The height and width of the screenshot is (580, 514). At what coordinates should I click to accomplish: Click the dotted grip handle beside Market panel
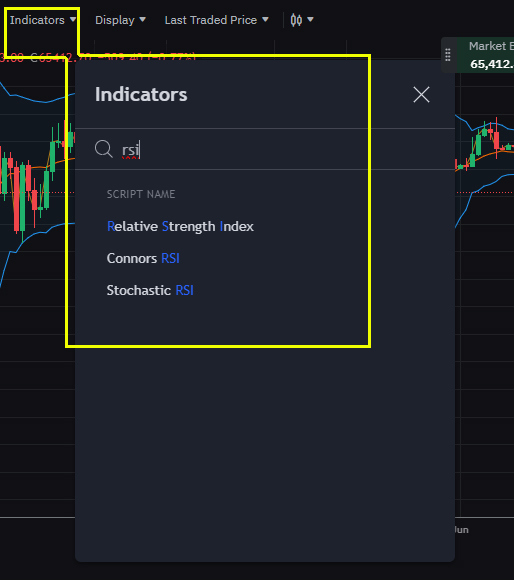(x=448, y=55)
